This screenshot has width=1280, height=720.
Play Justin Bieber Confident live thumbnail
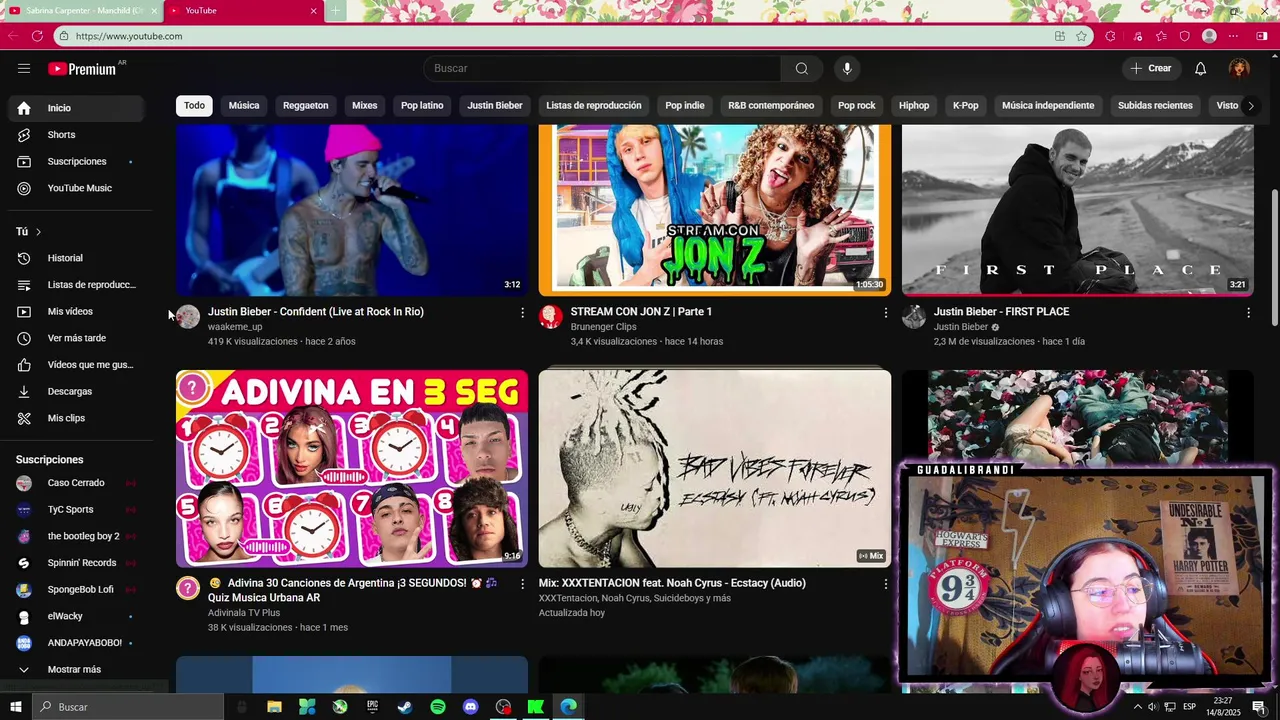click(x=352, y=210)
